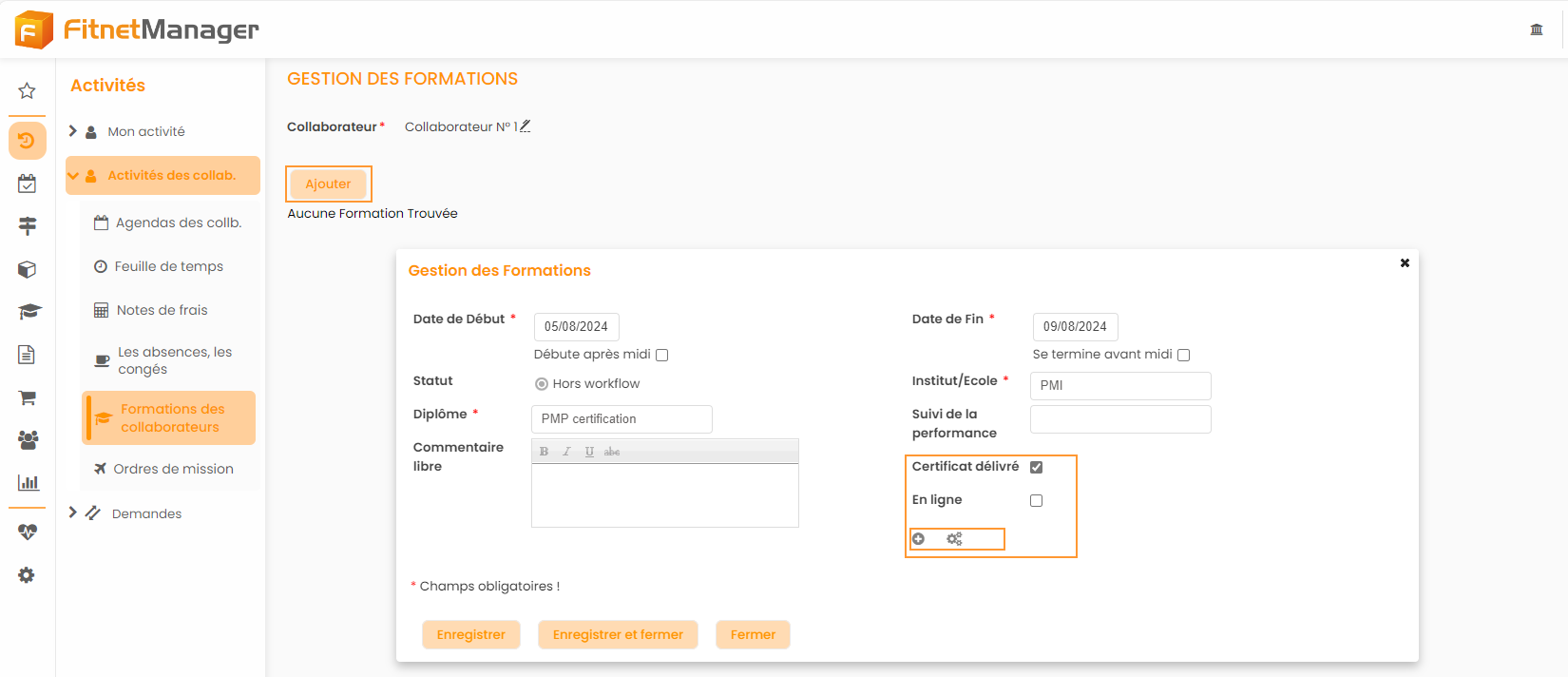Click the institution icon in top right
Screen dimensions: 1568x677
[x=1536, y=29]
